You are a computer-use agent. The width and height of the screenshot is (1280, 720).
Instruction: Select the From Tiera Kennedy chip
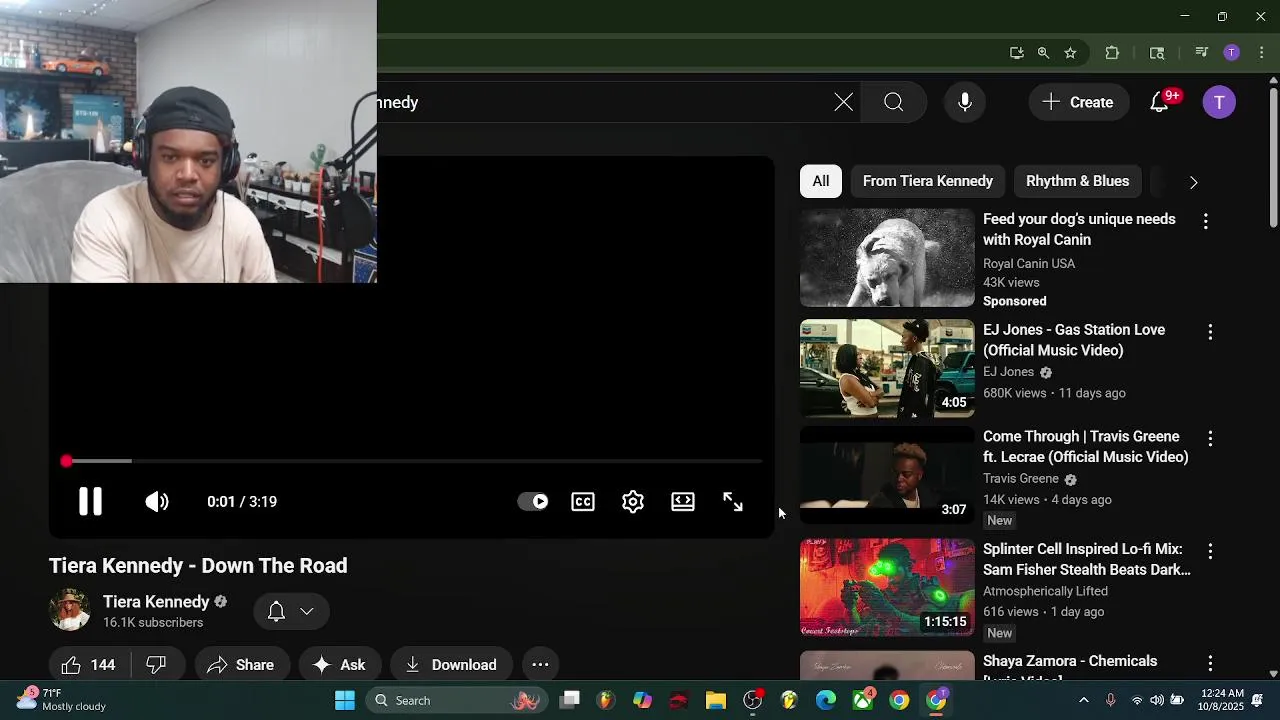point(928,181)
